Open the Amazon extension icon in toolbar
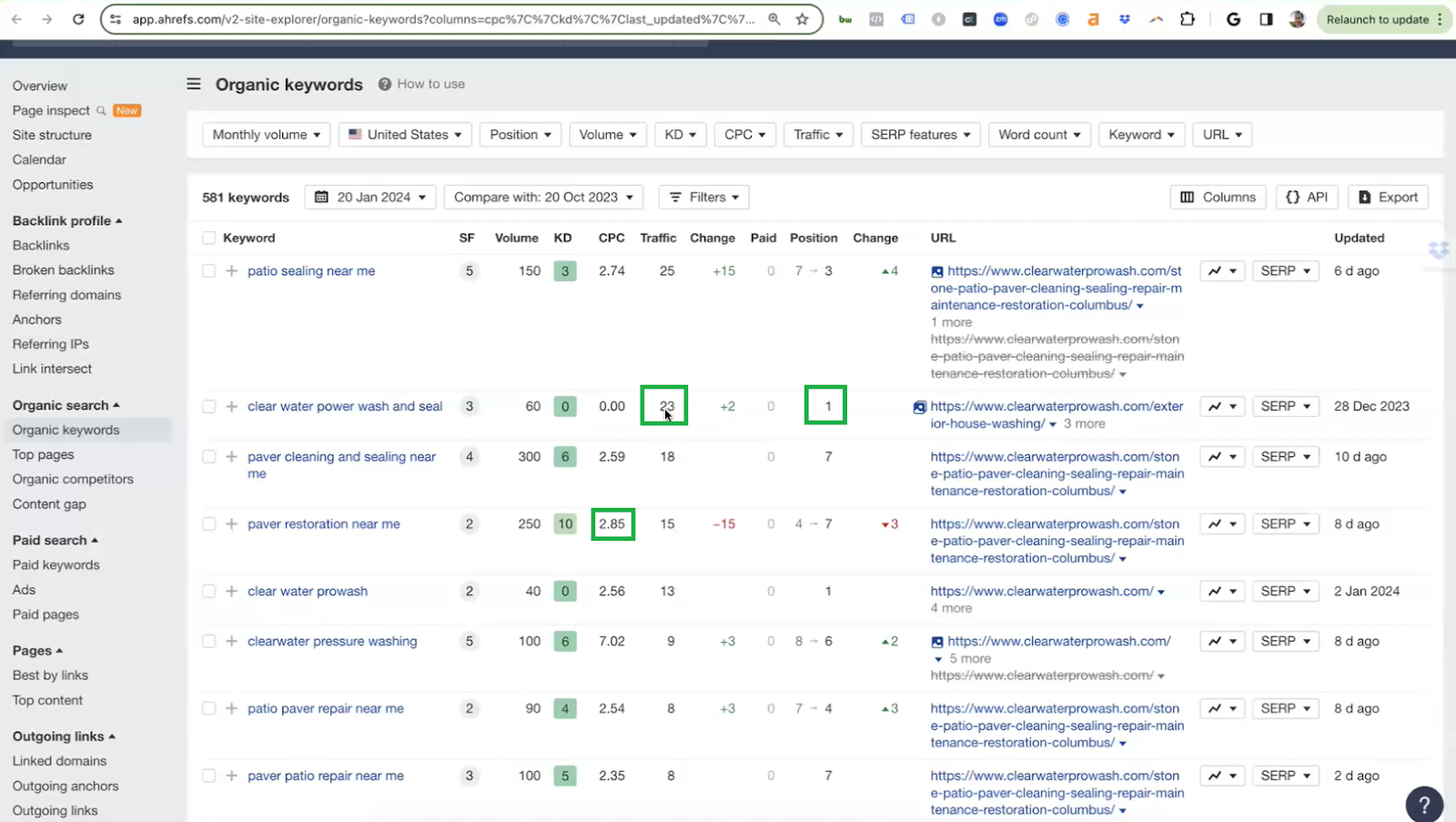The width and height of the screenshot is (1456, 822). [x=1093, y=19]
